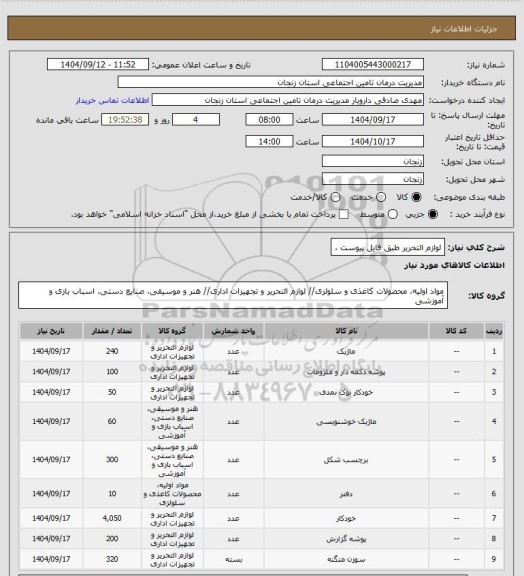Select the خدمت radio button
Screen dimensions: 524x576
coord(381,197)
